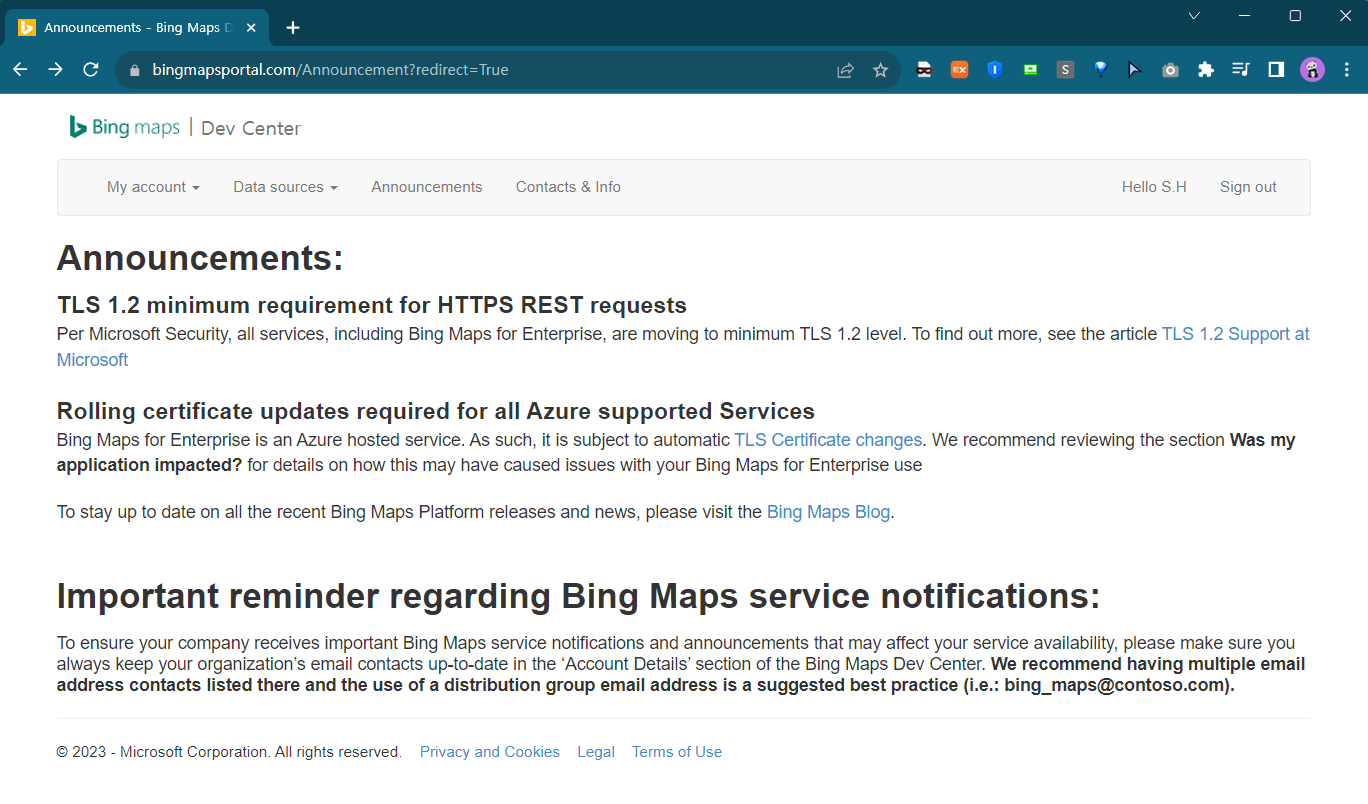Click the browser back arrow
1368x804 pixels.
(x=20, y=70)
